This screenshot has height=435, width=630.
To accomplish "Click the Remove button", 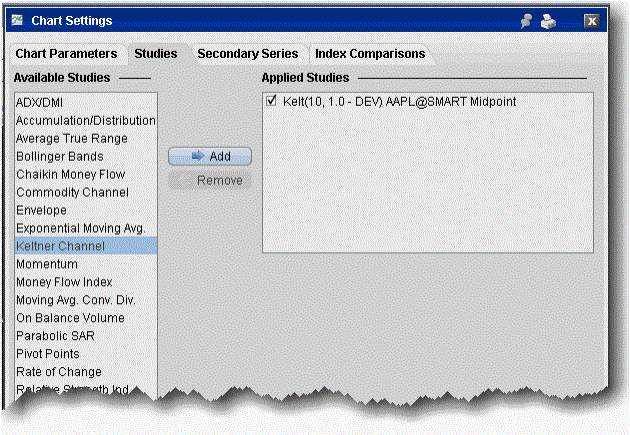I will (x=210, y=180).
